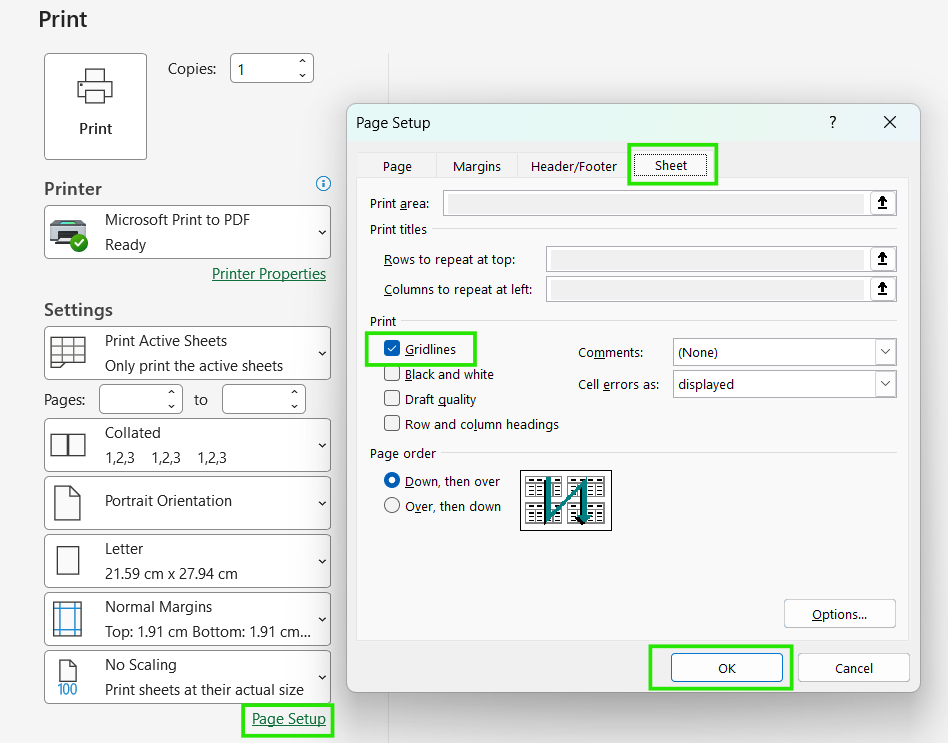The image size is (948, 743).
Task: Select the Over, then down page order
Action: [392, 505]
